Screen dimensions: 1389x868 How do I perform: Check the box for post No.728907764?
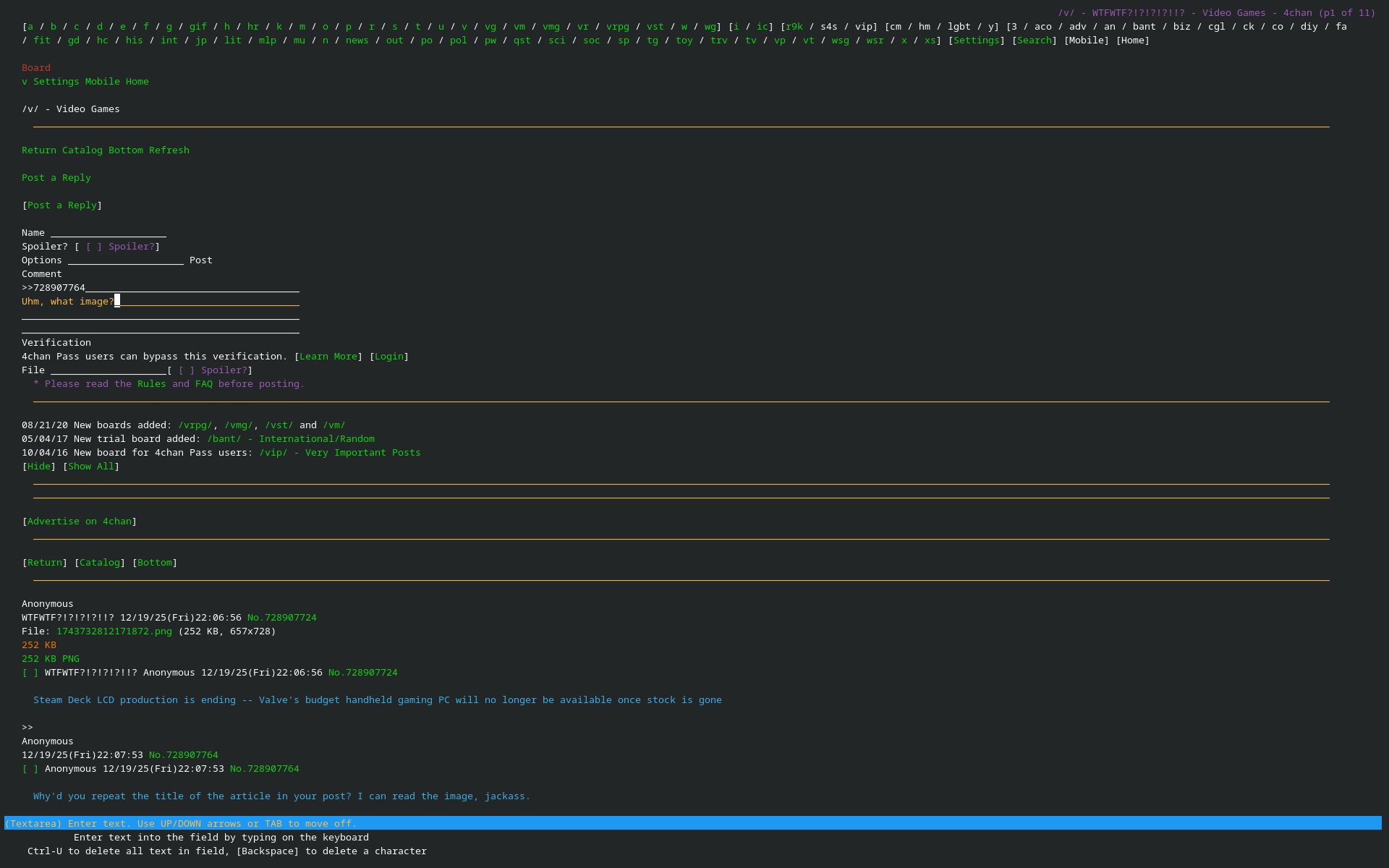pyautogui.click(x=30, y=769)
